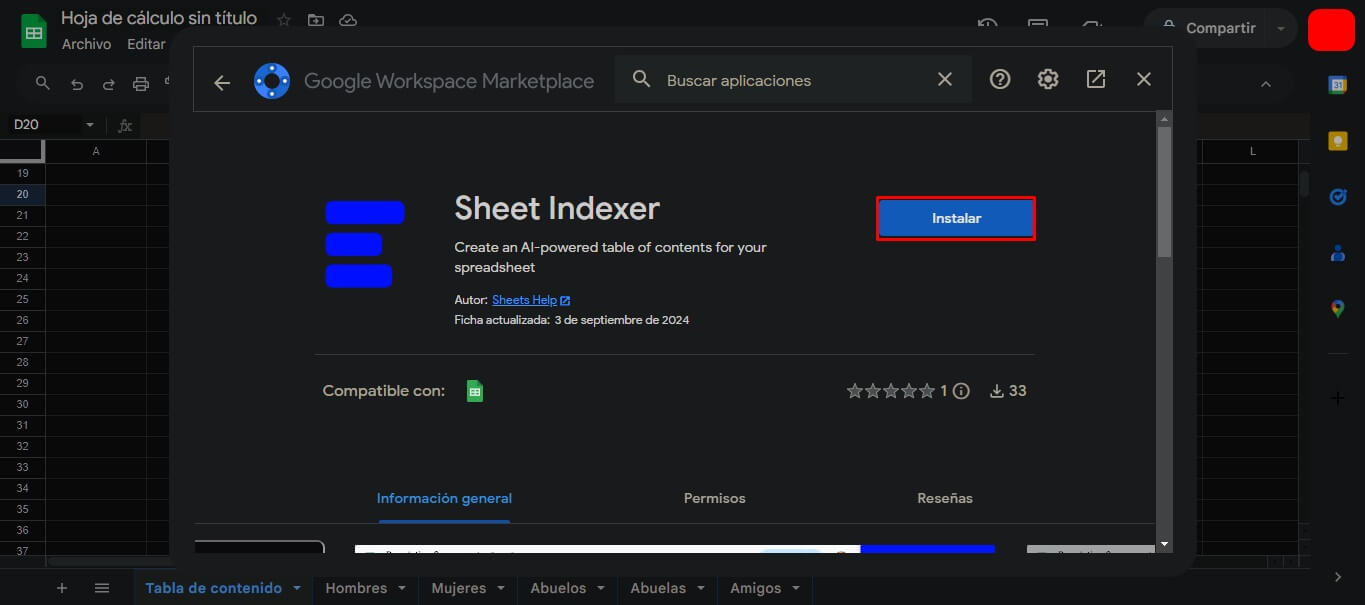View the cloud save status
Viewport: 1365px width, 605px height.
(348, 20)
